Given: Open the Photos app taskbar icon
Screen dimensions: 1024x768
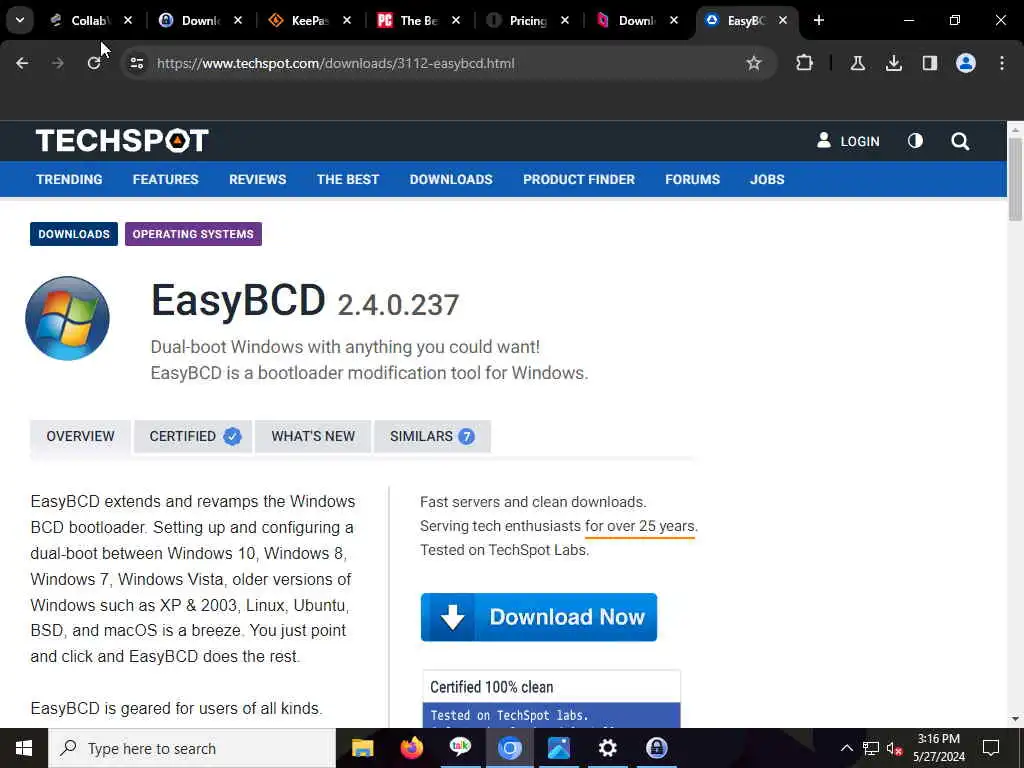Looking at the screenshot, I should point(559,748).
